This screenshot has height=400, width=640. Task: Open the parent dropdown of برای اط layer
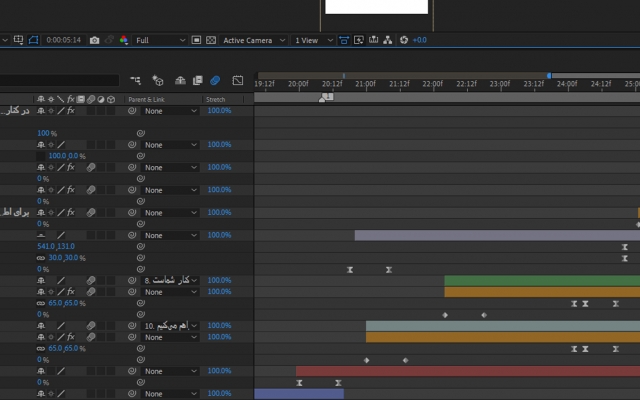pyautogui.click(x=170, y=212)
